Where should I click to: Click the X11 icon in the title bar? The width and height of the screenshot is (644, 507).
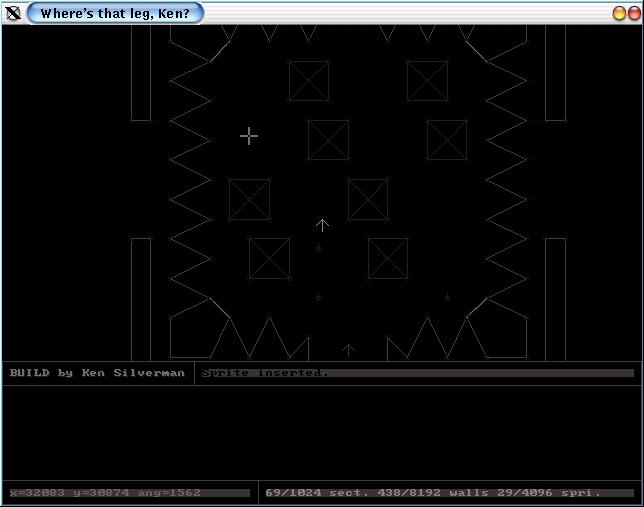[x=13, y=13]
